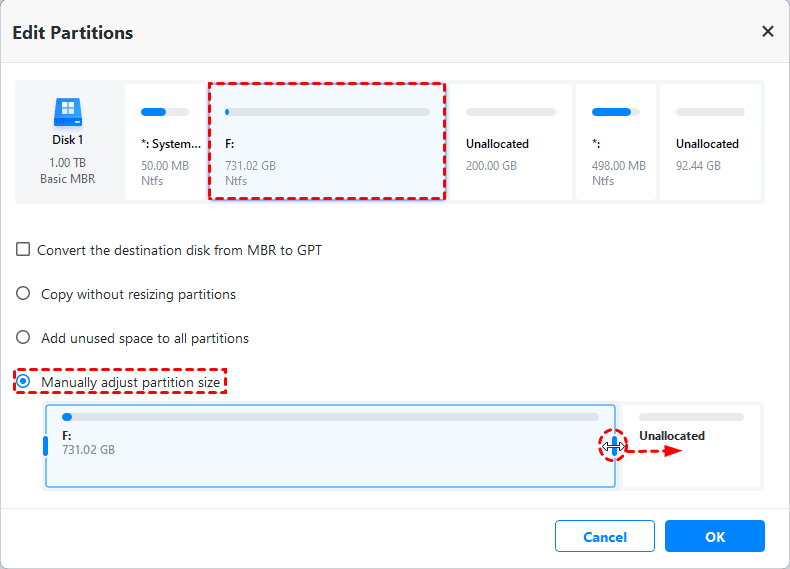
Task: Select the F: partition in disk map
Action: [327, 142]
